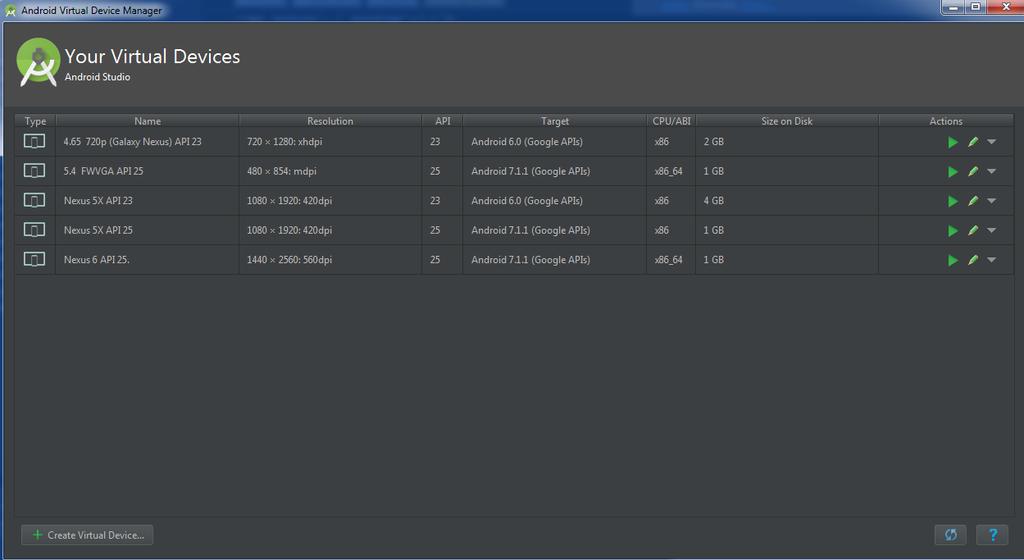This screenshot has width=1024, height=560.
Task: Click the AVD Manager title bar icon
Action: point(10,10)
